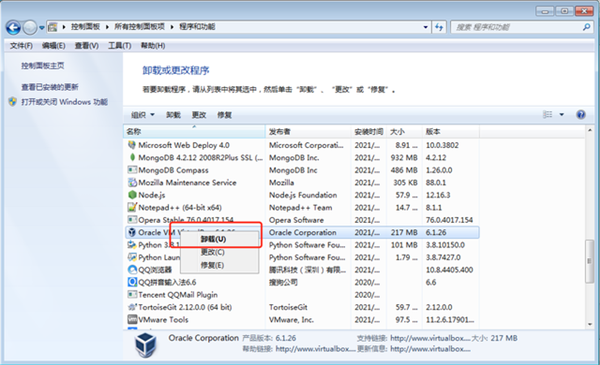
Task: Click the Python Launcher program icon
Action: pos(132,257)
